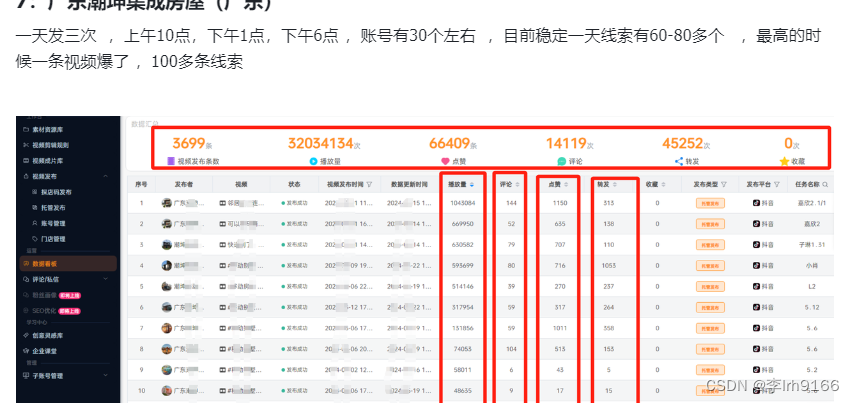Click the publisher avatar in row 4
The height and width of the screenshot is (403, 854).
click(x=167, y=266)
